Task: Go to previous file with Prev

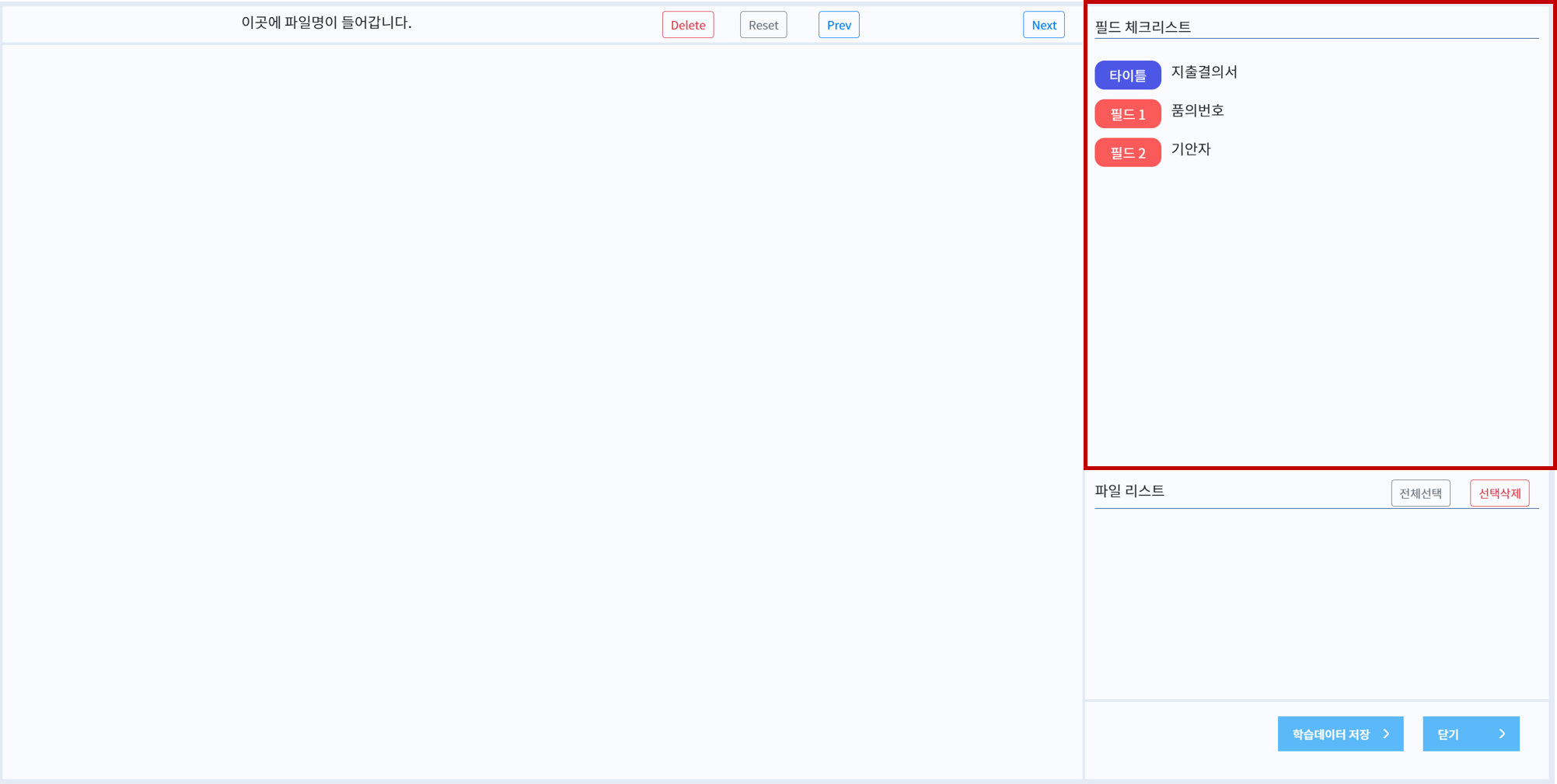Action: pos(839,25)
